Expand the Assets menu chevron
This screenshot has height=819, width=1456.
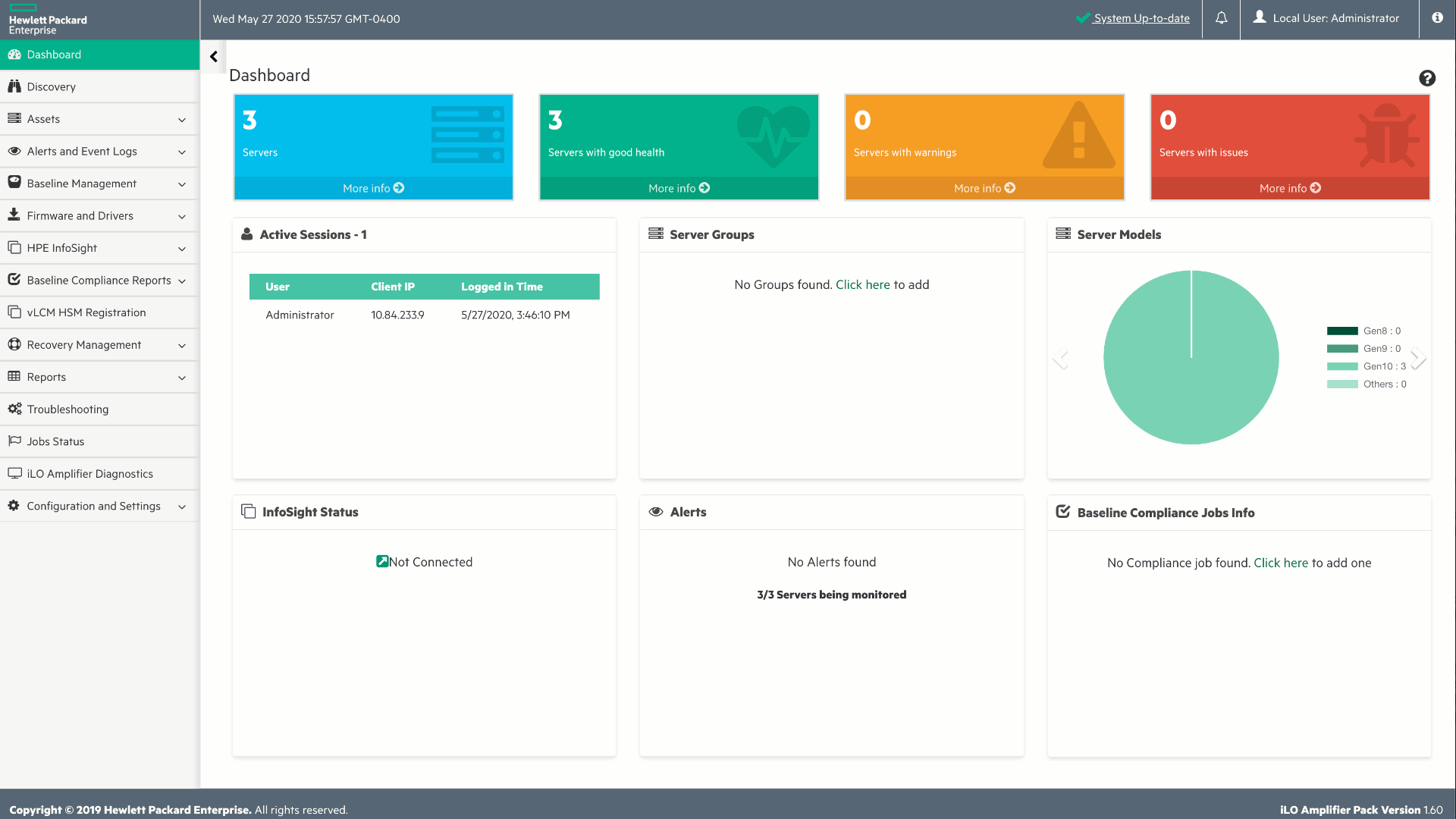[x=182, y=120]
